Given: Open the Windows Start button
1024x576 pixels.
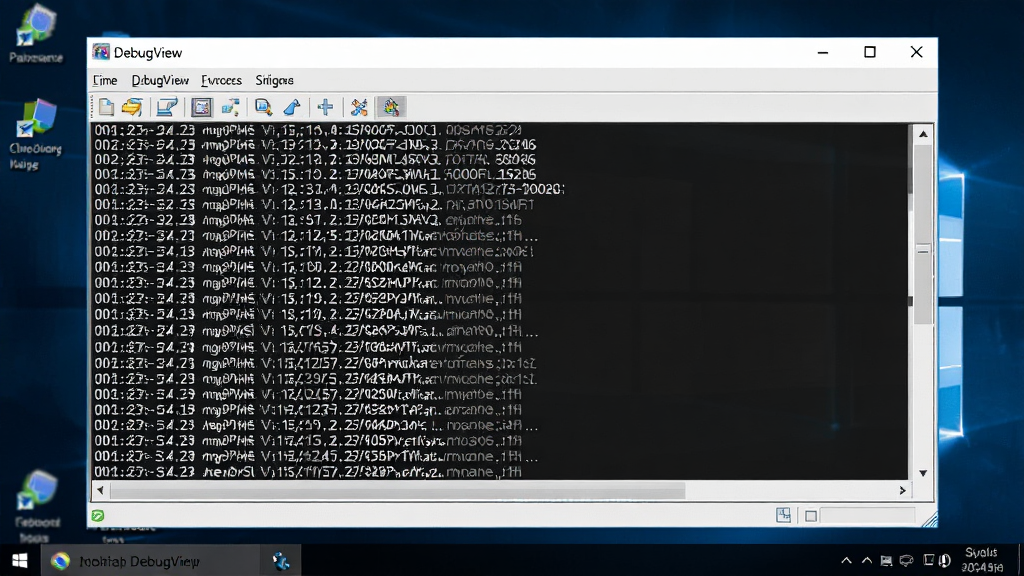Looking at the screenshot, I should 20,561.
